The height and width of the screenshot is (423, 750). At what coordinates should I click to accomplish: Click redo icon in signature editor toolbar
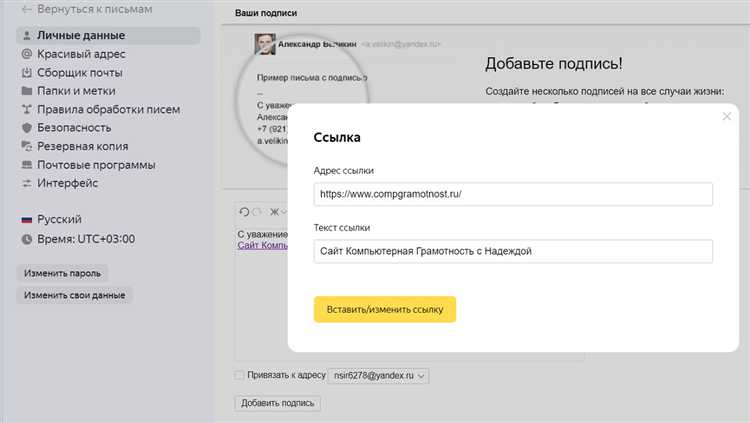tap(257, 212)
